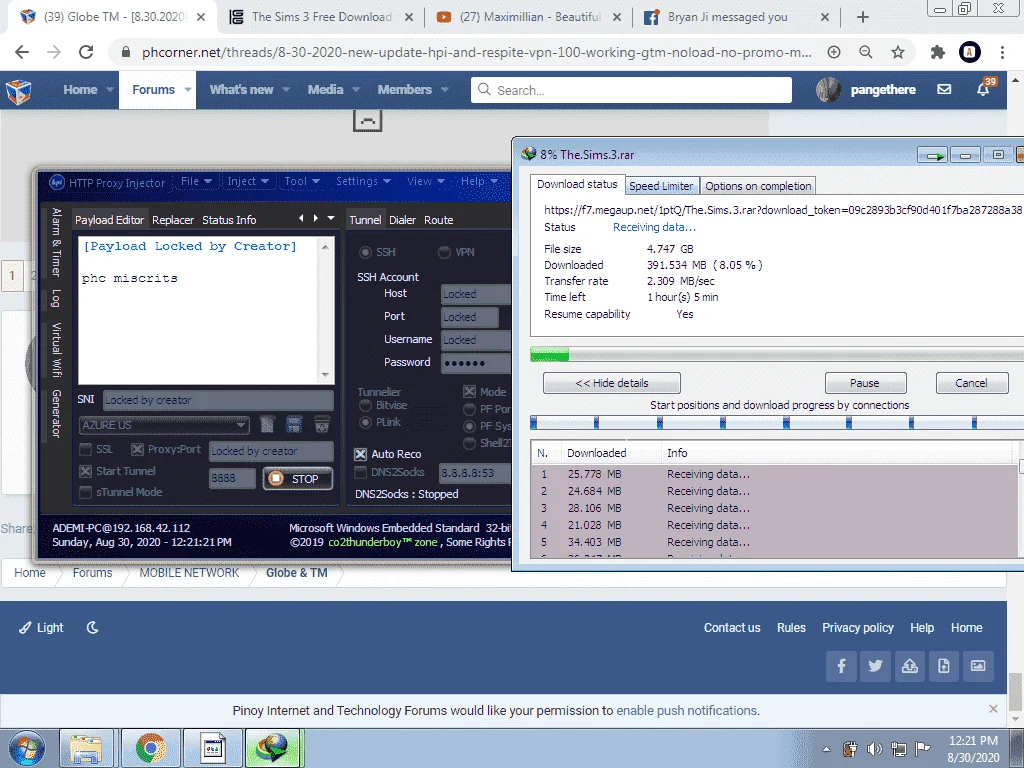Click the browser back arrow
Image resolution: width=1024 pixels, height=768 pixels.
22,52
